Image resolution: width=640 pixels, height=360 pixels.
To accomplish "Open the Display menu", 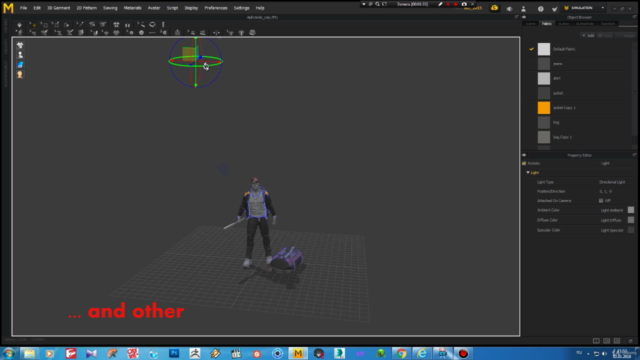I will coord(191,8).
